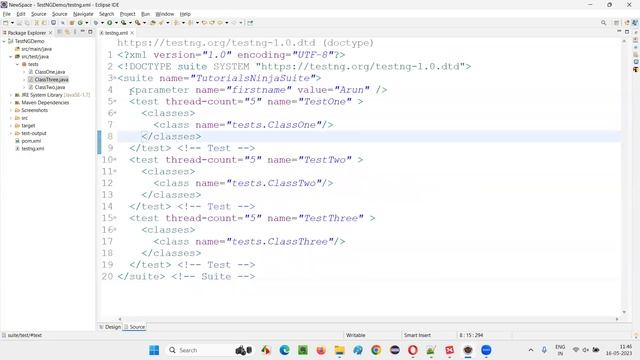The width and height of the screenshot is (640, 360).
Task: Maximize the Package Explorer view
Action: pos(90,32)
